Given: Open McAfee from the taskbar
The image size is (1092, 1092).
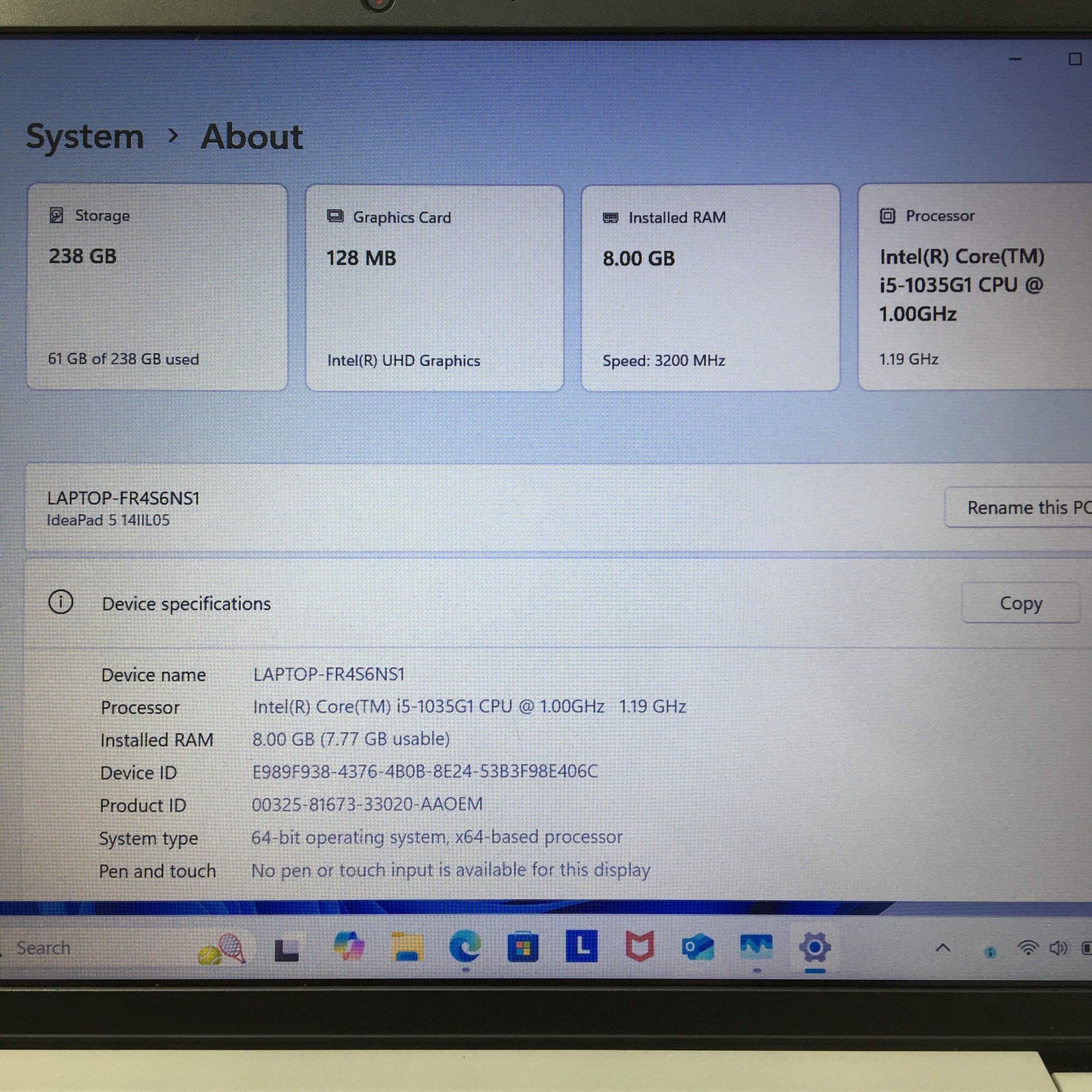Looking at the screenshot, I should pos(640,947).
